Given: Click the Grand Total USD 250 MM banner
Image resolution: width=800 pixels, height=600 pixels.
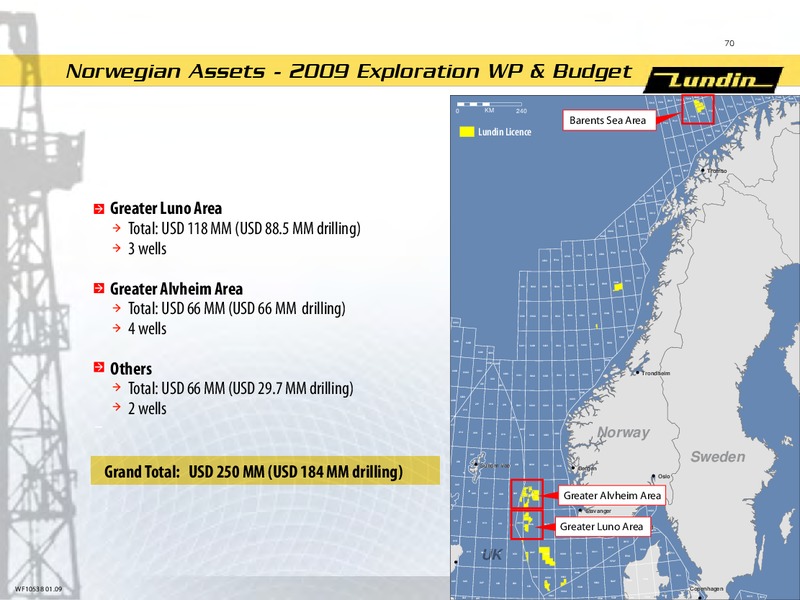Looking at the screenshot, I should pos(265,470).
